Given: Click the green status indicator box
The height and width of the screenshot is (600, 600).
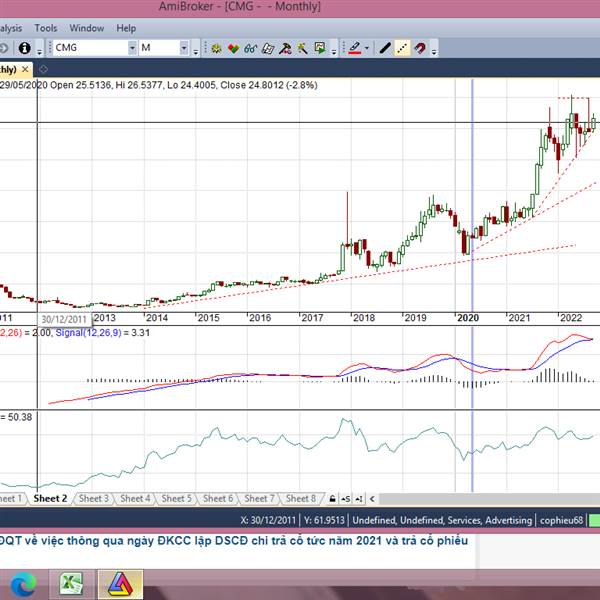Looking at the screenshot, I should click(x=594, y=521).
